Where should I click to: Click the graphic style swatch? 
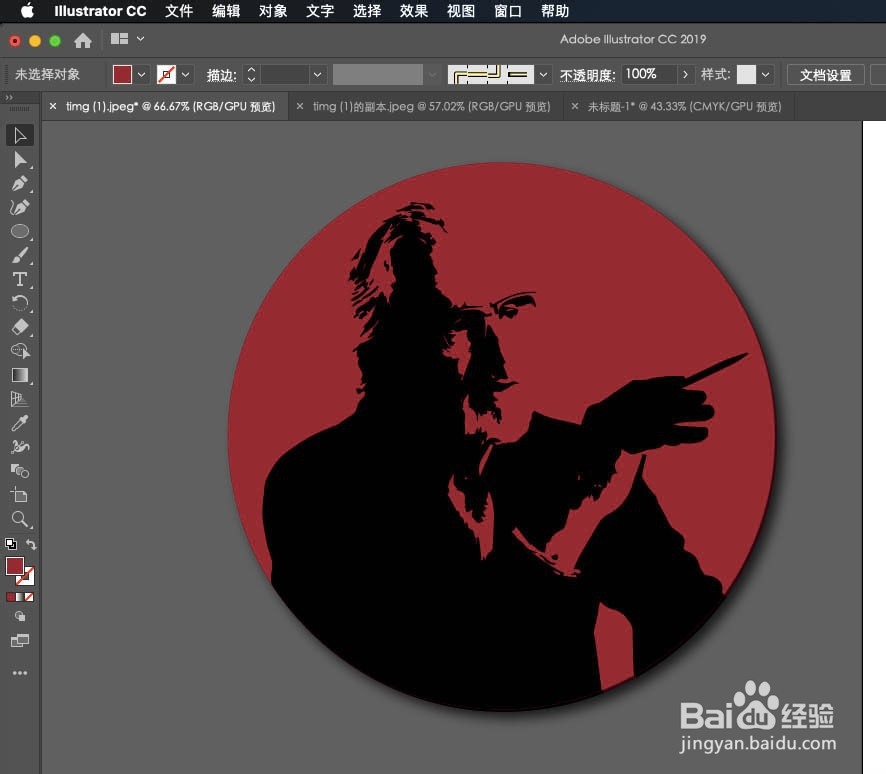(x=746, y=75)
